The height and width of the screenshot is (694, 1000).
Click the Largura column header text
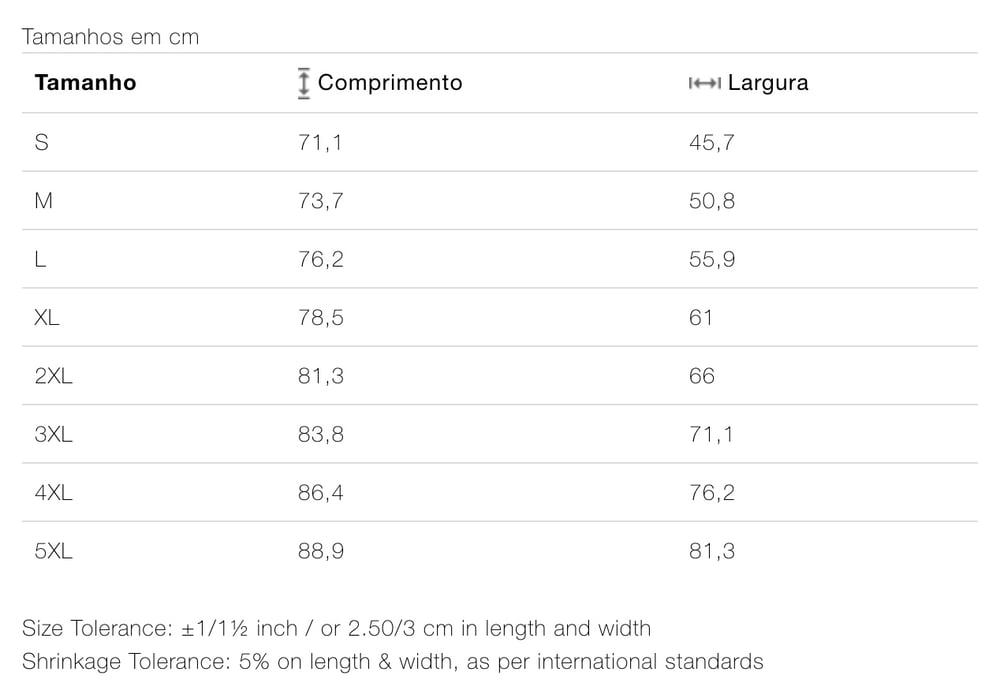coord(768,83)
